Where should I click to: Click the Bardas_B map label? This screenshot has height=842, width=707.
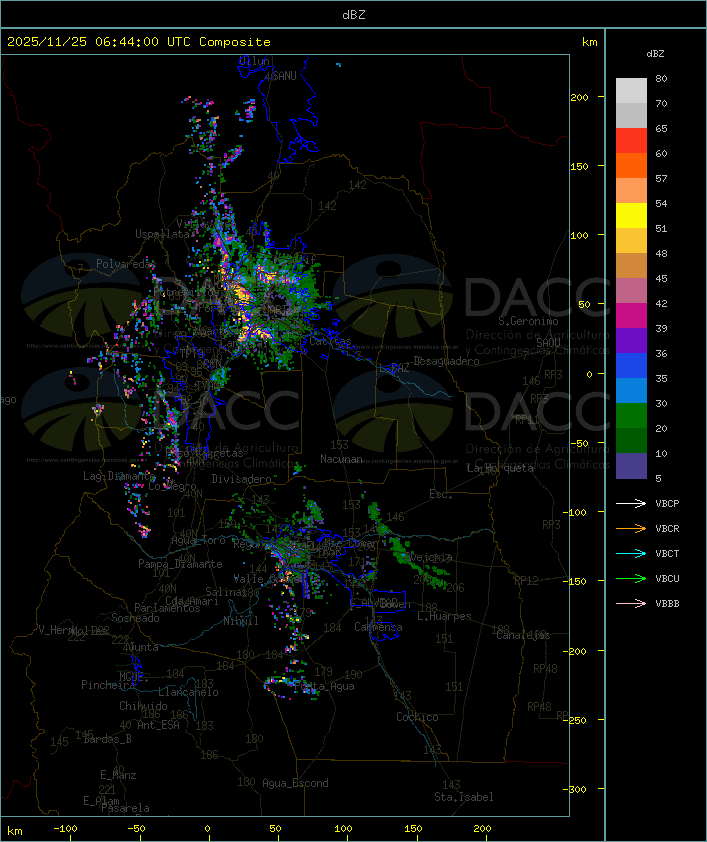(x=107, y=739)
